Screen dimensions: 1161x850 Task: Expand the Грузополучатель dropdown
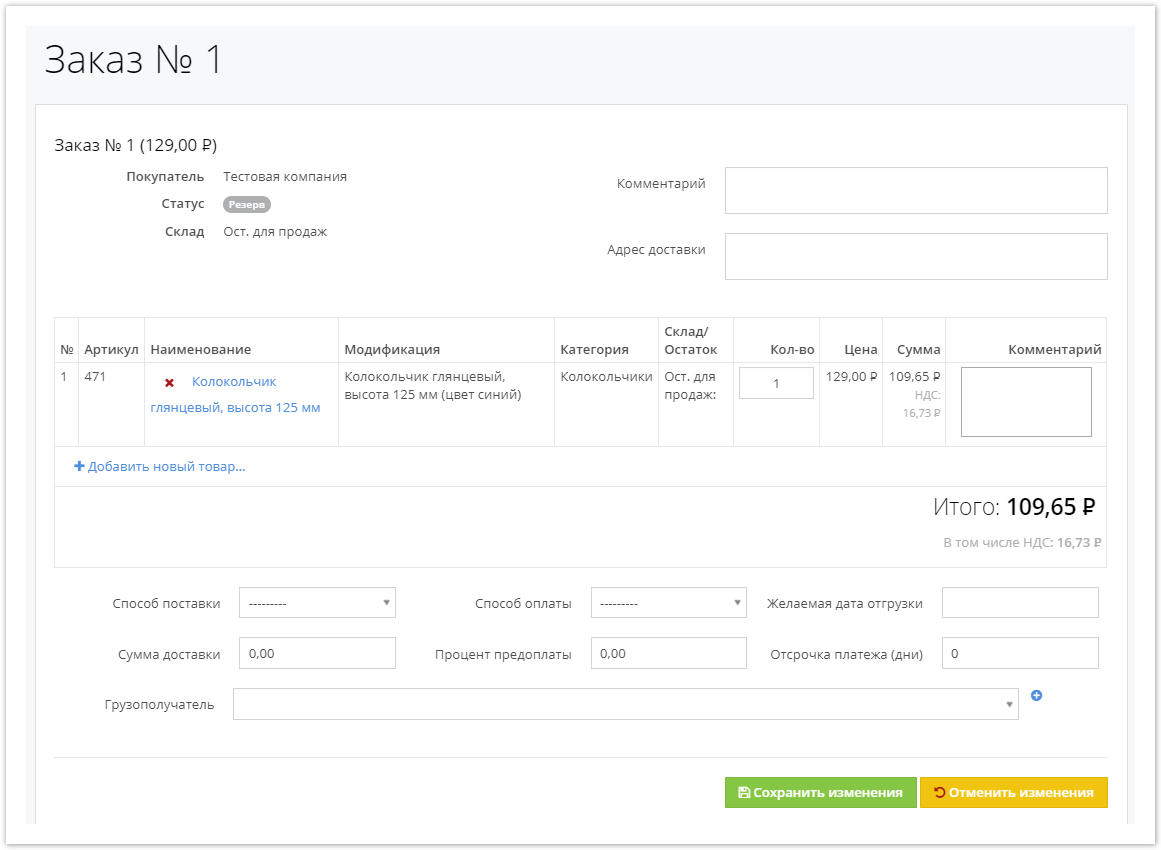[626, 704]
